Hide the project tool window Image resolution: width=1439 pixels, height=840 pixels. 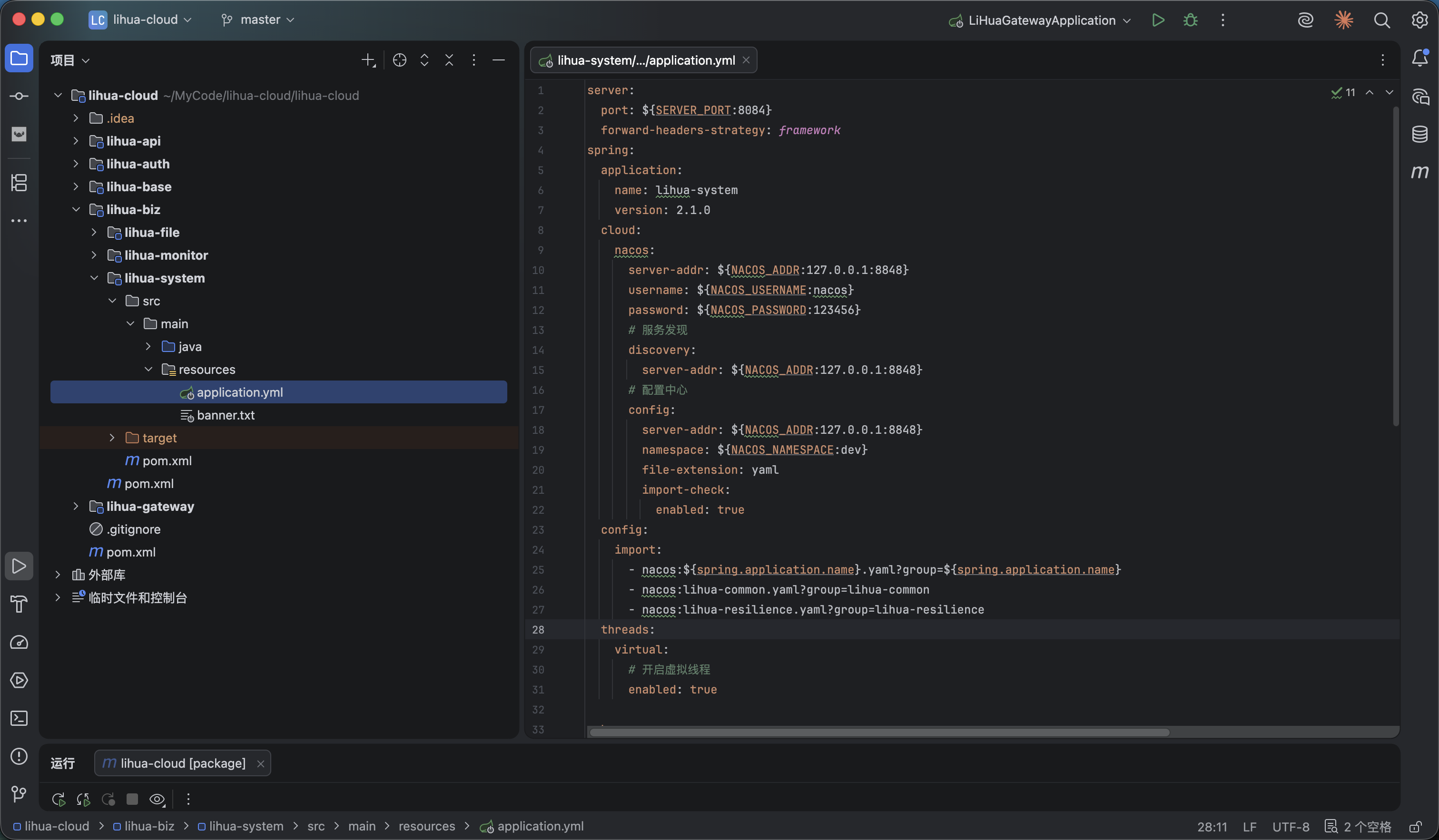click(499, 60)
